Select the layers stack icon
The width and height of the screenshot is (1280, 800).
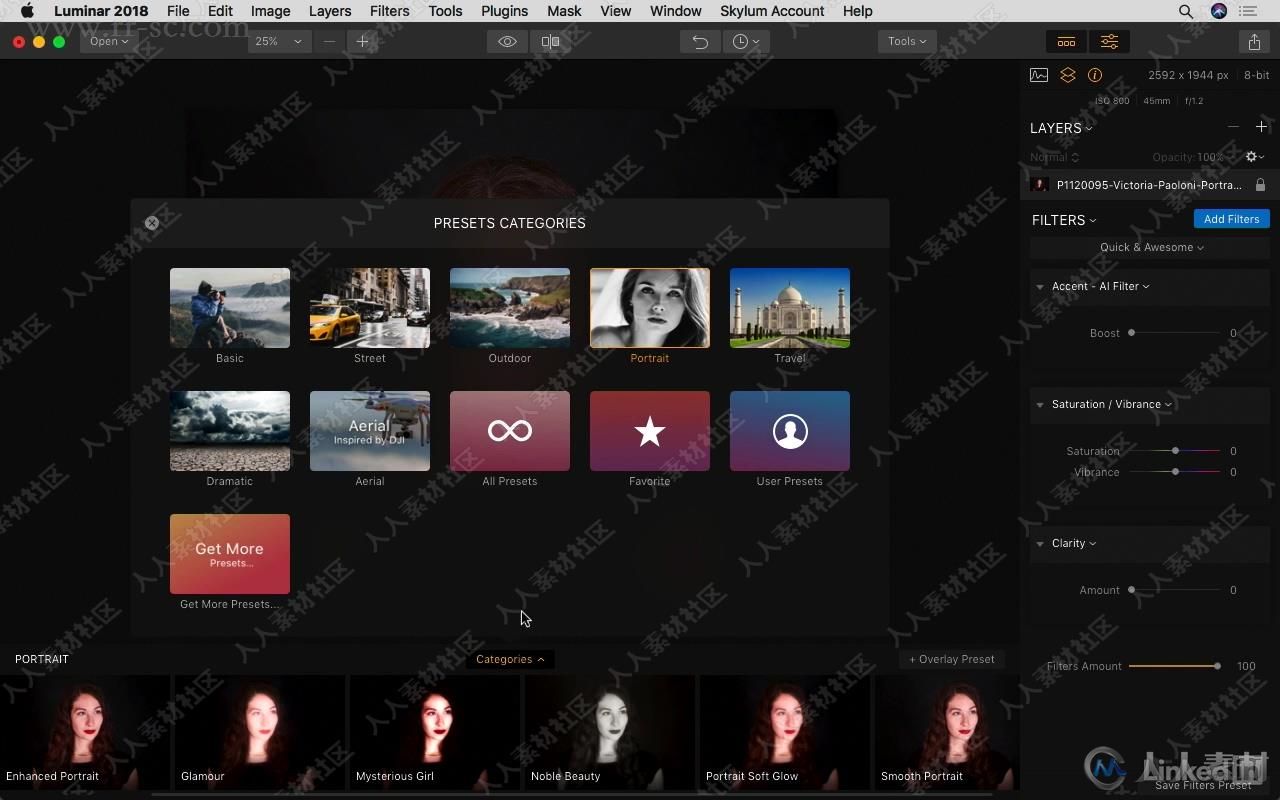1067,75
